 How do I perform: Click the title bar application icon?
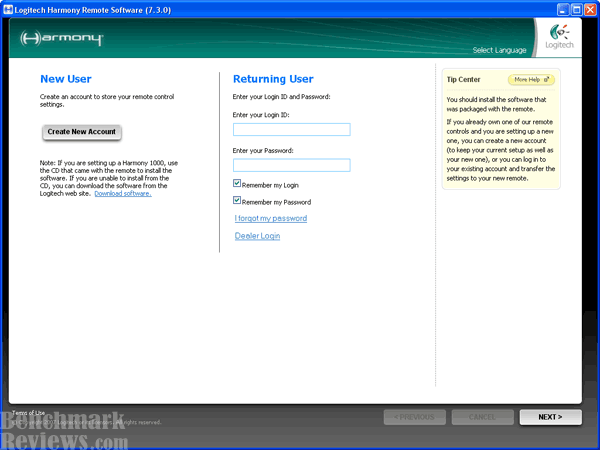coord(8,8)
